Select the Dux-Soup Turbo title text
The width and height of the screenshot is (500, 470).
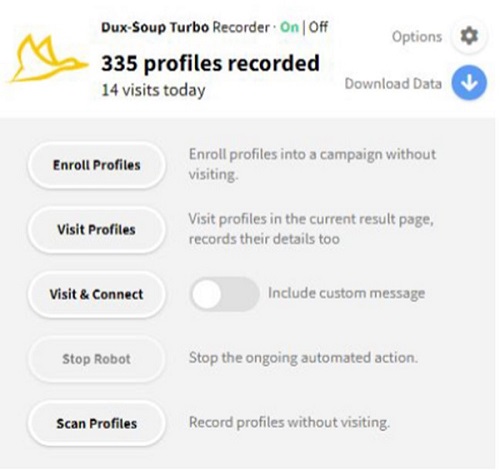[155, 27]
